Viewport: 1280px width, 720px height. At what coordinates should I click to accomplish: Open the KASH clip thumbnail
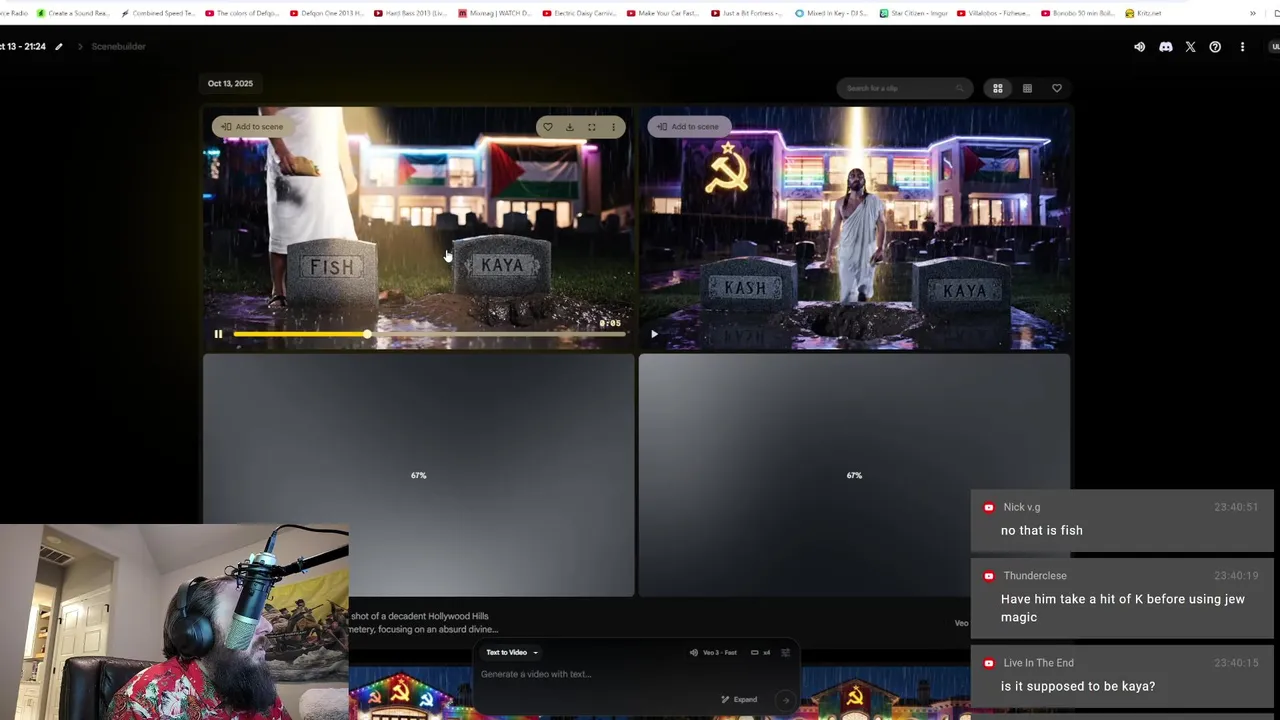pos(854,228)
